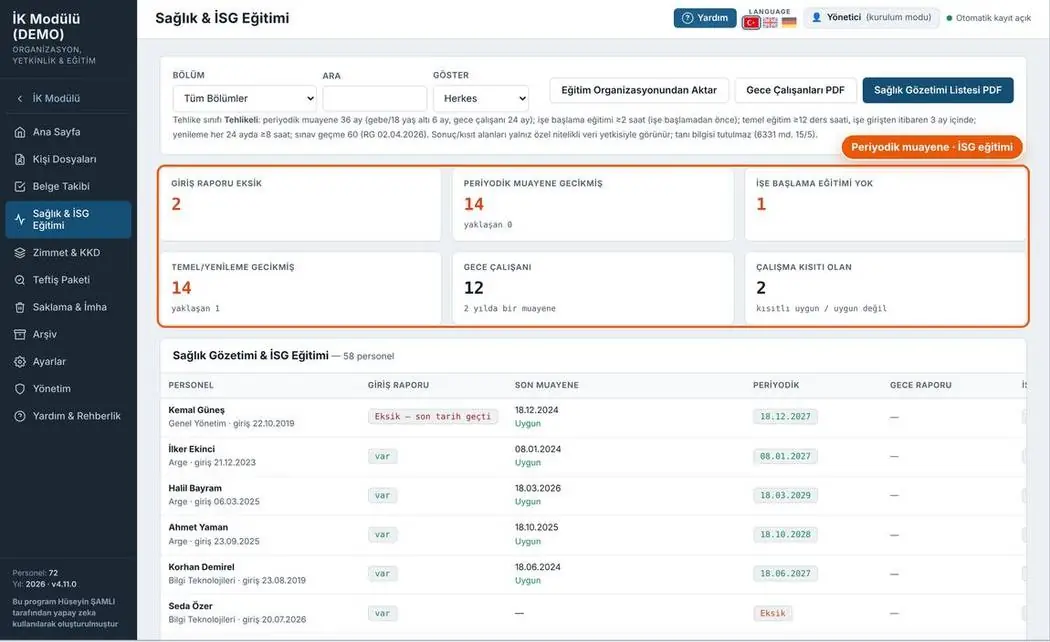The height and width of the screenshot is (642, 1050).
Task: Export the Sağlık Gözetimi Listesi PDF
Action: tap(938, 90)
